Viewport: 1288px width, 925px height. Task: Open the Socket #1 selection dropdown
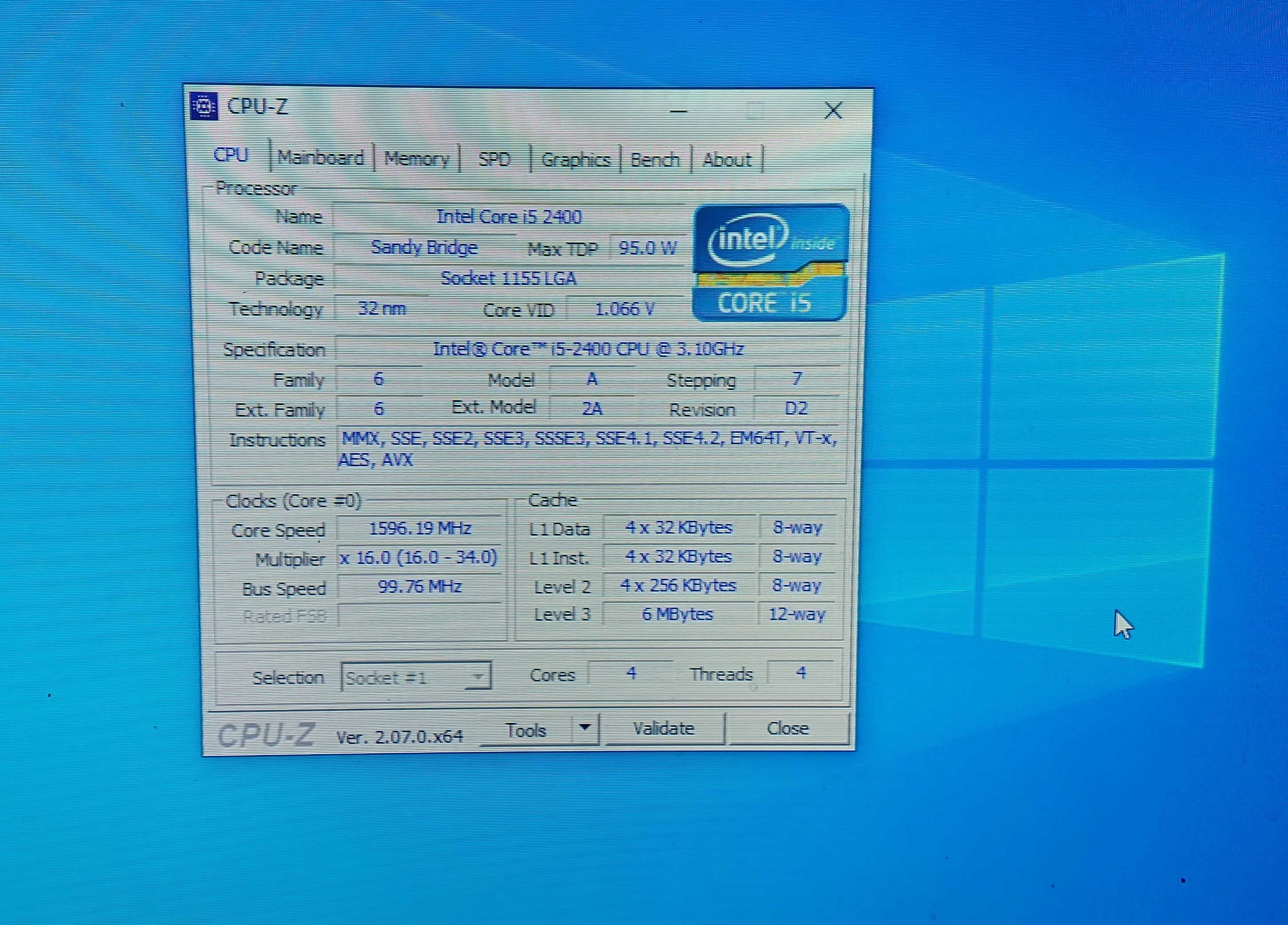pos(416,676)
